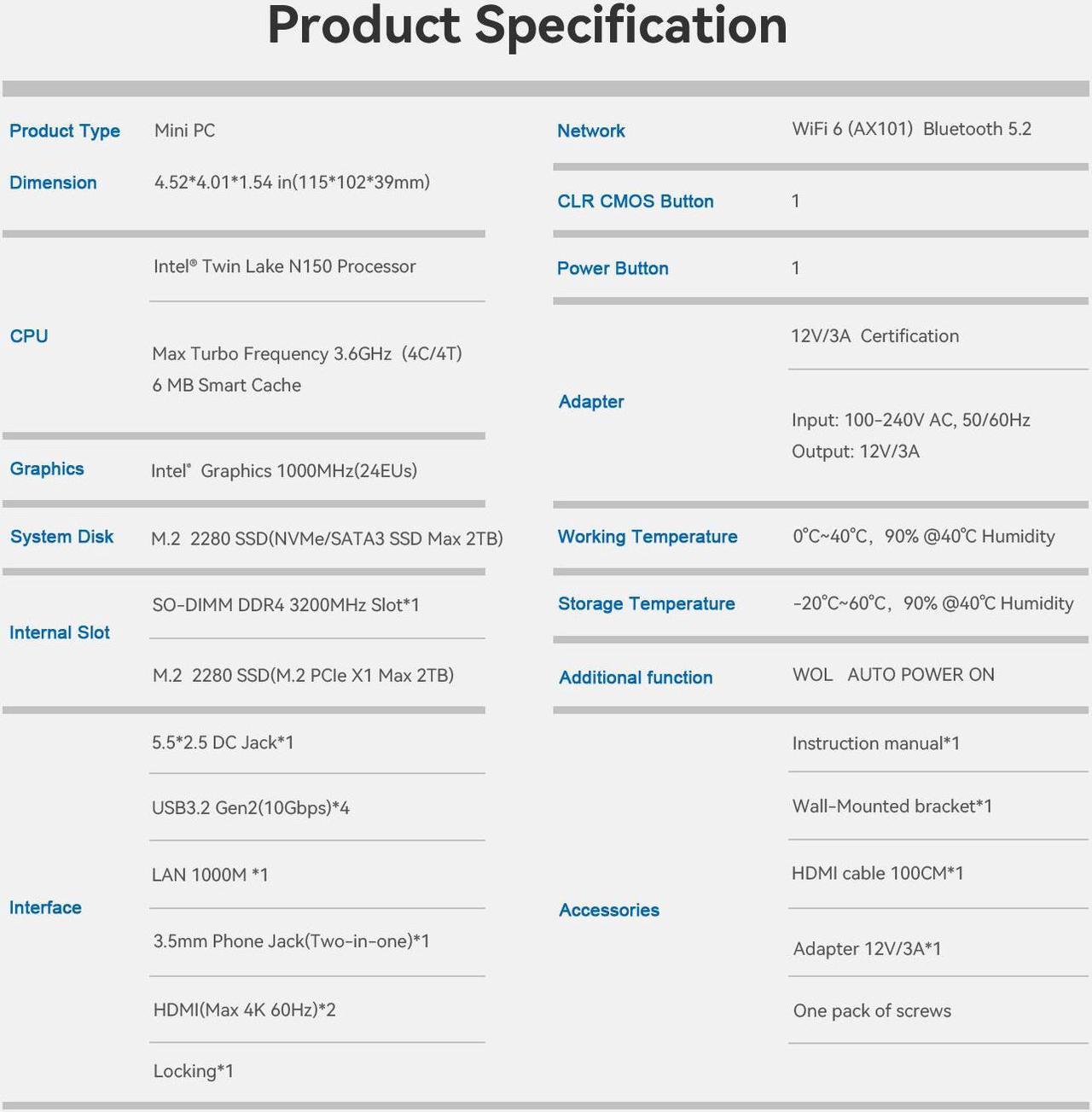Click the Dimension label

(x=53, y=183)
